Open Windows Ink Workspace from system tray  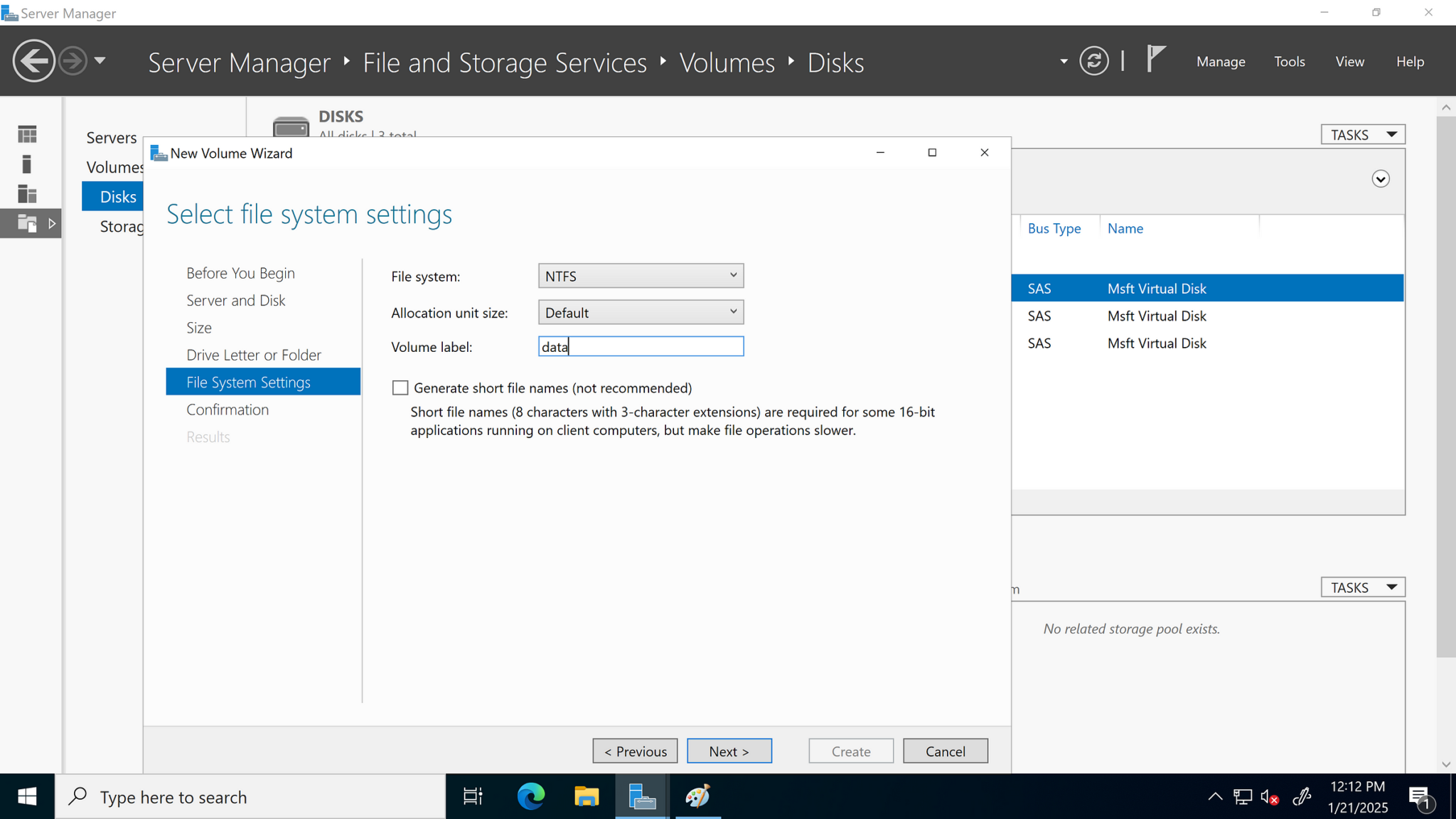(1302, 796)
